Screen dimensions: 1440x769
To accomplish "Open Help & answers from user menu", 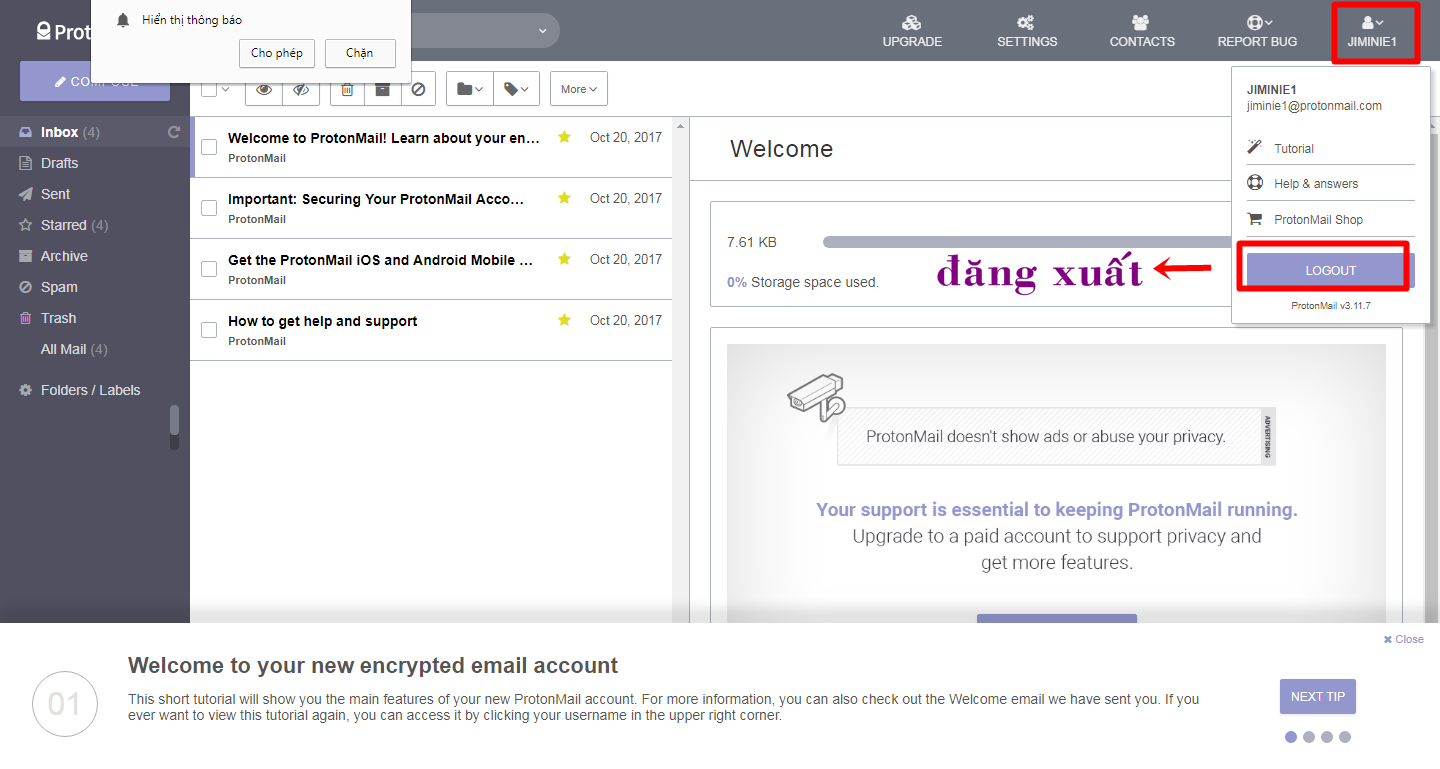I will point(1330,183).
